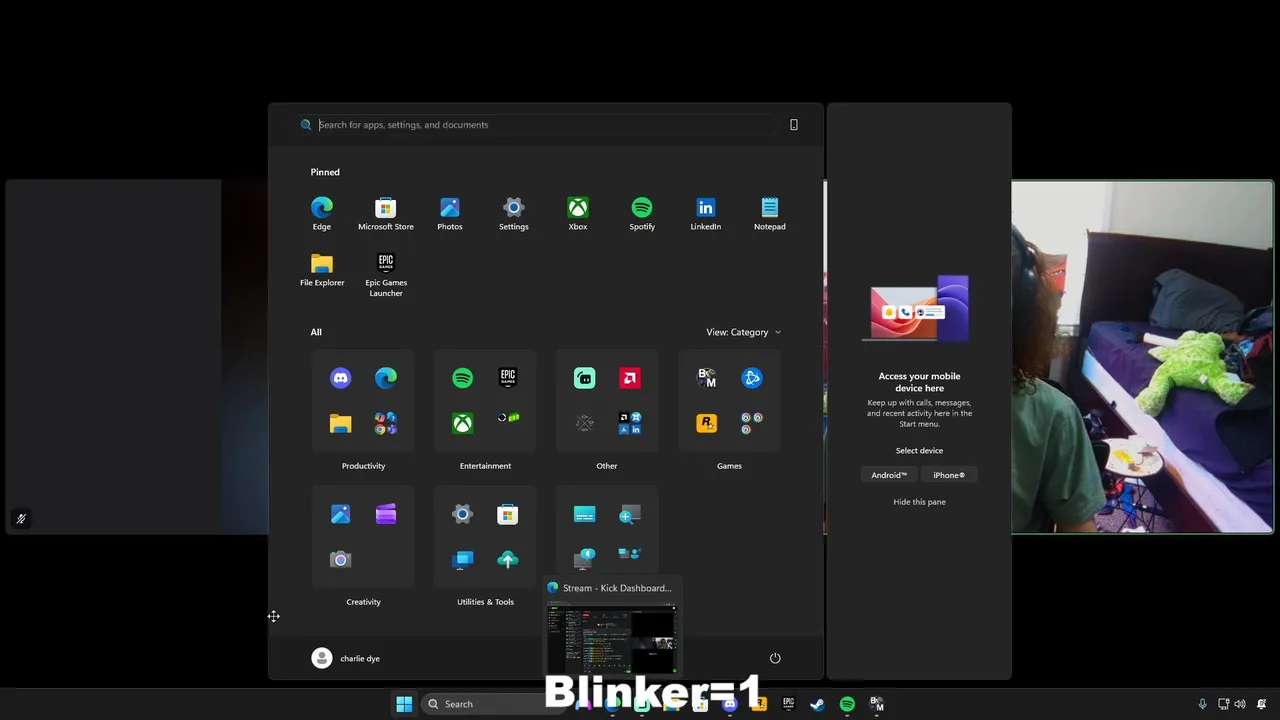Viewport: 1280px width, 720px height.
Task: Click Stream - Kick Dashboard preview thumbnail
Action: click(611, 639)
